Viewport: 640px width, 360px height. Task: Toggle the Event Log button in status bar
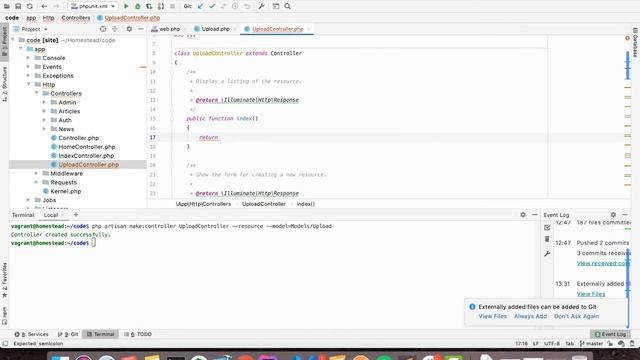[x=610, y=334]
